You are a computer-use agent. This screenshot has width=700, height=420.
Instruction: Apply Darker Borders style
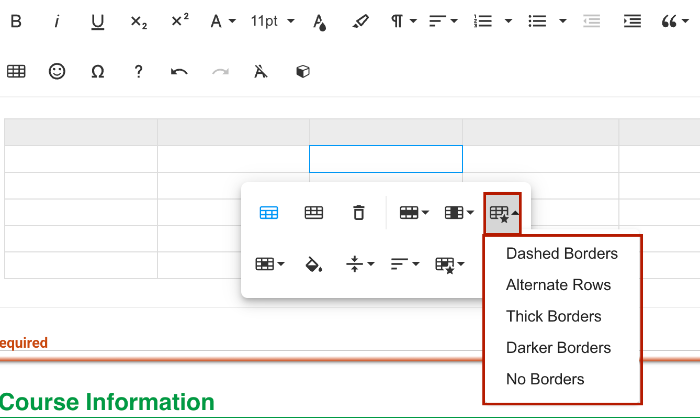pos(558,348)
